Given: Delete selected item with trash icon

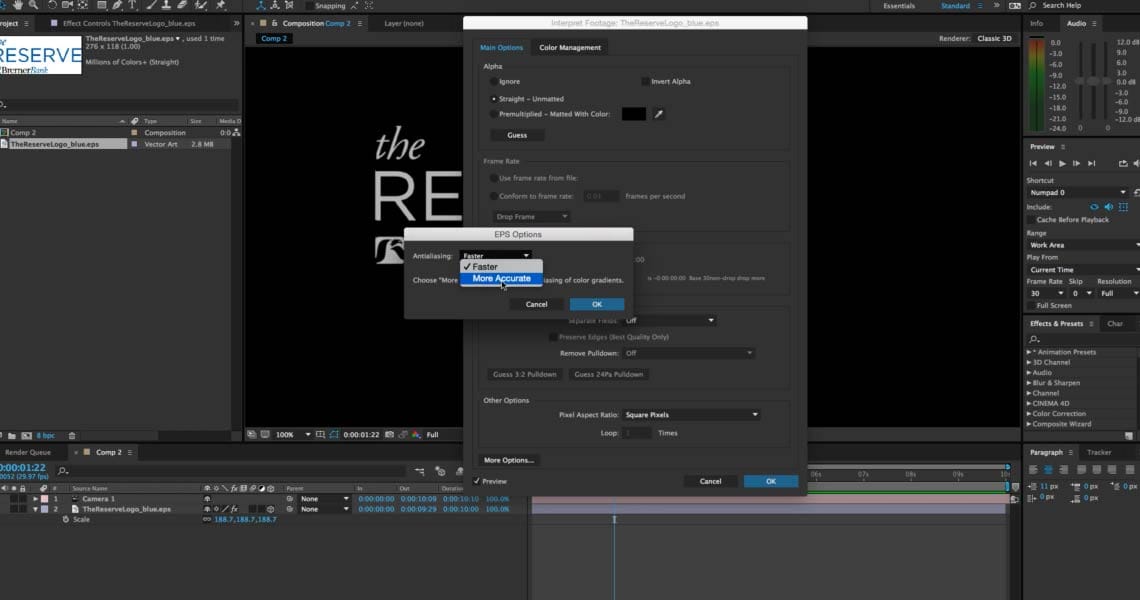Looking at the screenshot, I should point(74,436).
